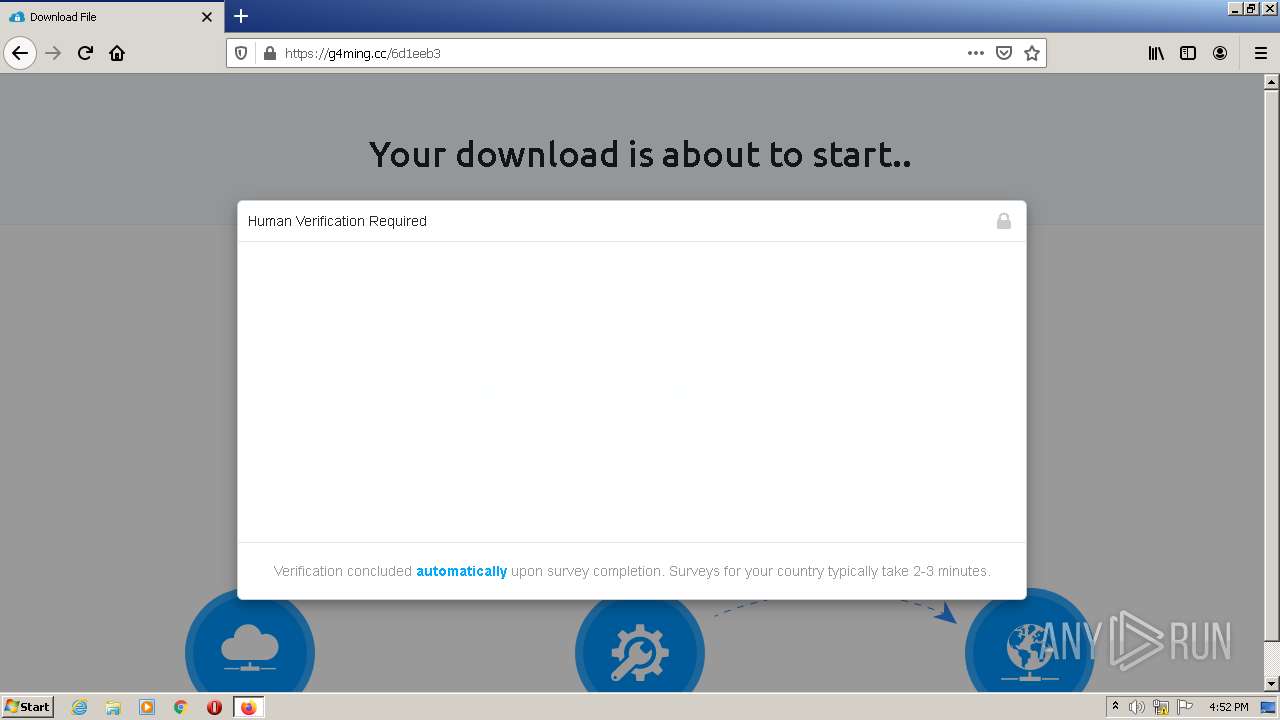Click the page scrollbar down arrow
Viewport: 1280px width, 720px height.
pos(1272,684)
